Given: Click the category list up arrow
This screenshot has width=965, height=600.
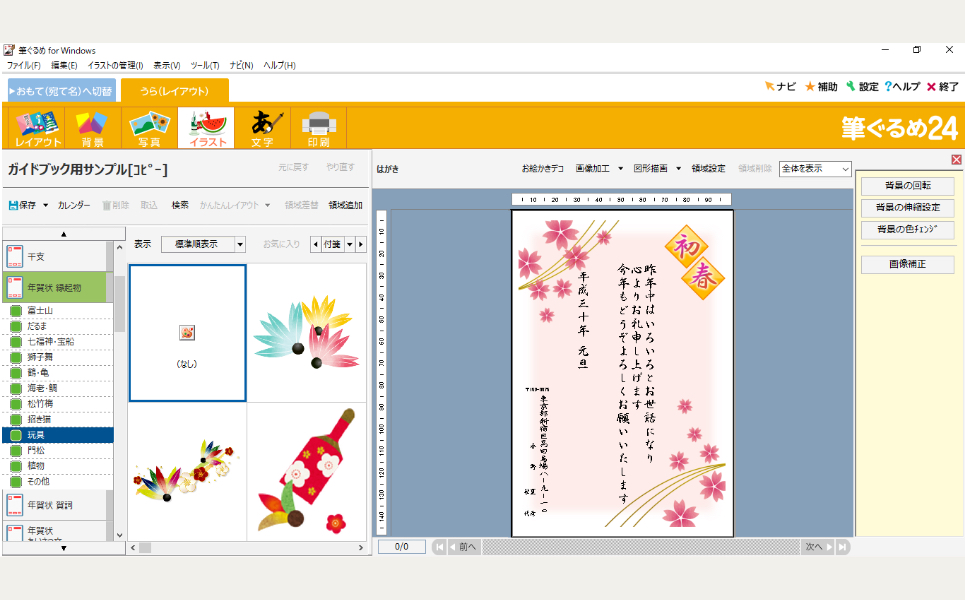Looking at the screenshot, I should click(x=63, y=234).
